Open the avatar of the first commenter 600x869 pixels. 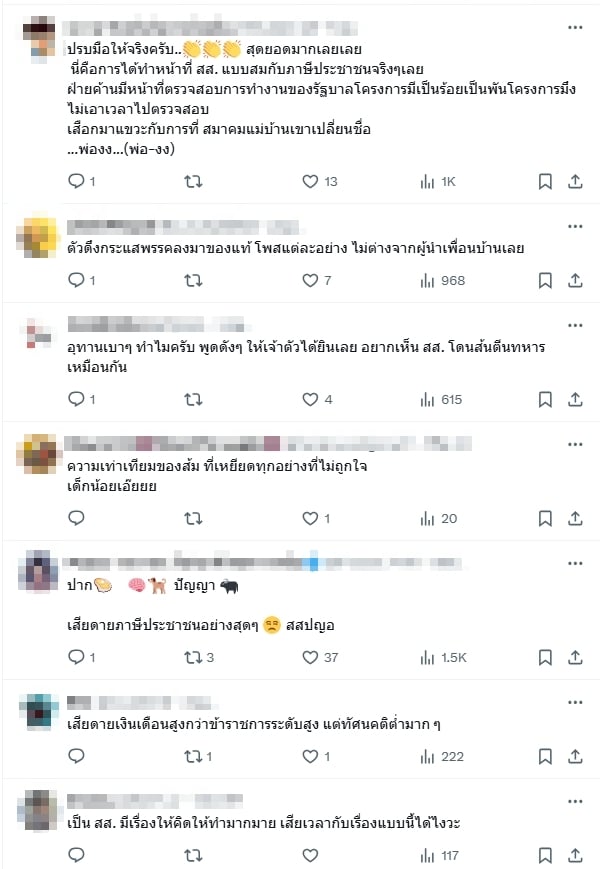tap(39, 37)
